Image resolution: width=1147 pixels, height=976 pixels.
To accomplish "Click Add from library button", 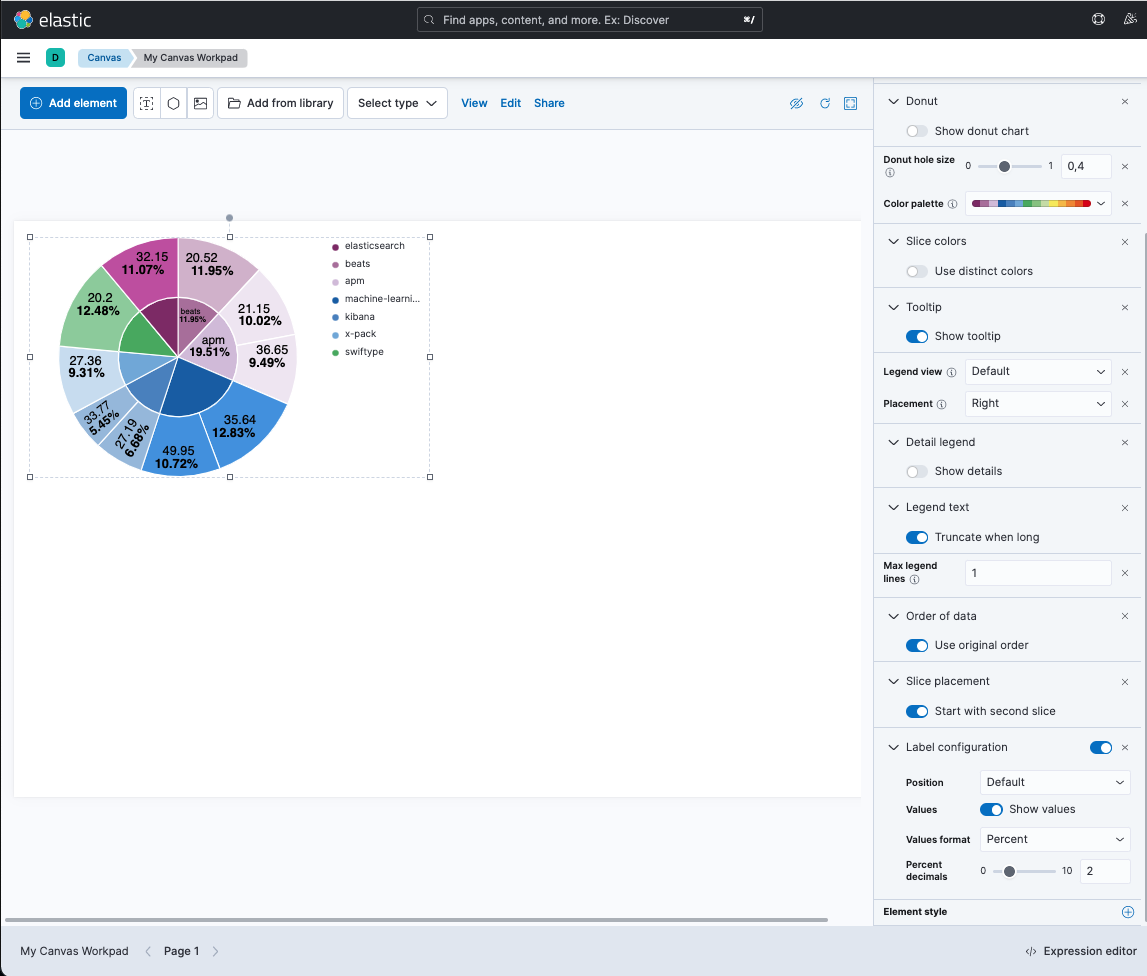I will click(280, 103).
